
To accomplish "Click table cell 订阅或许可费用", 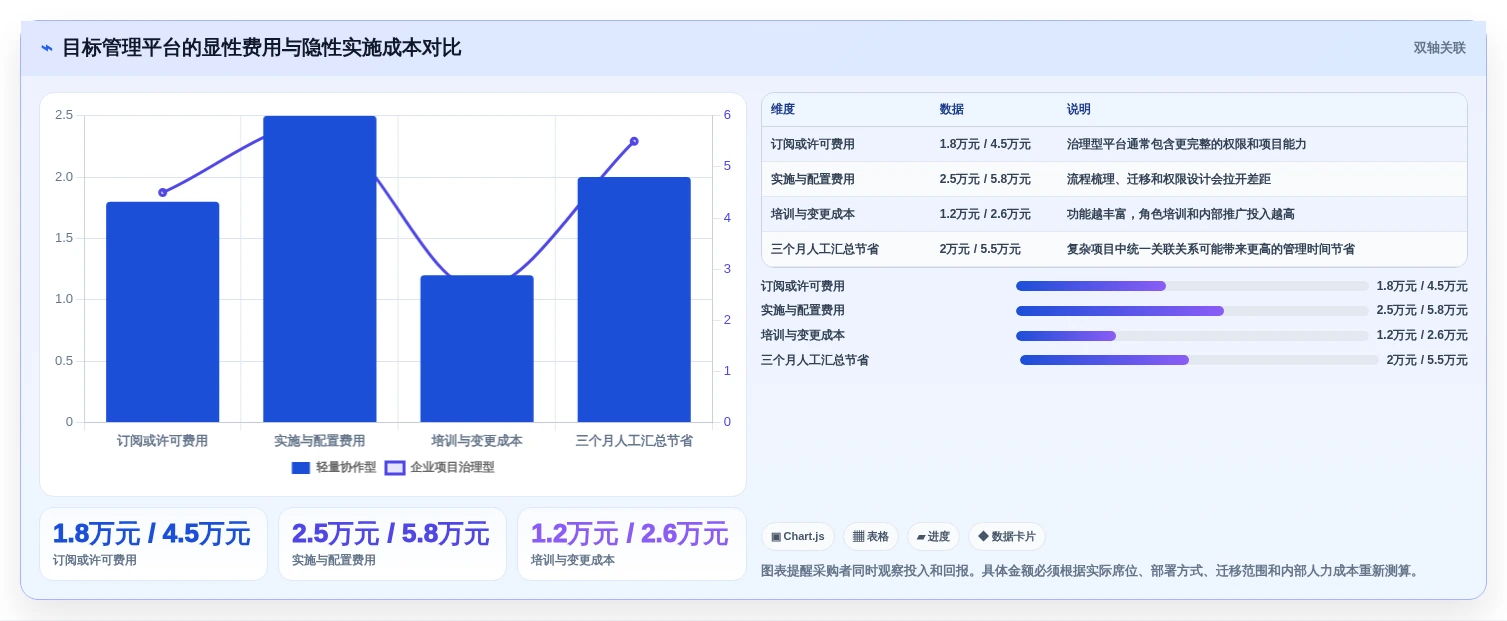I will (x=813, y=145).
